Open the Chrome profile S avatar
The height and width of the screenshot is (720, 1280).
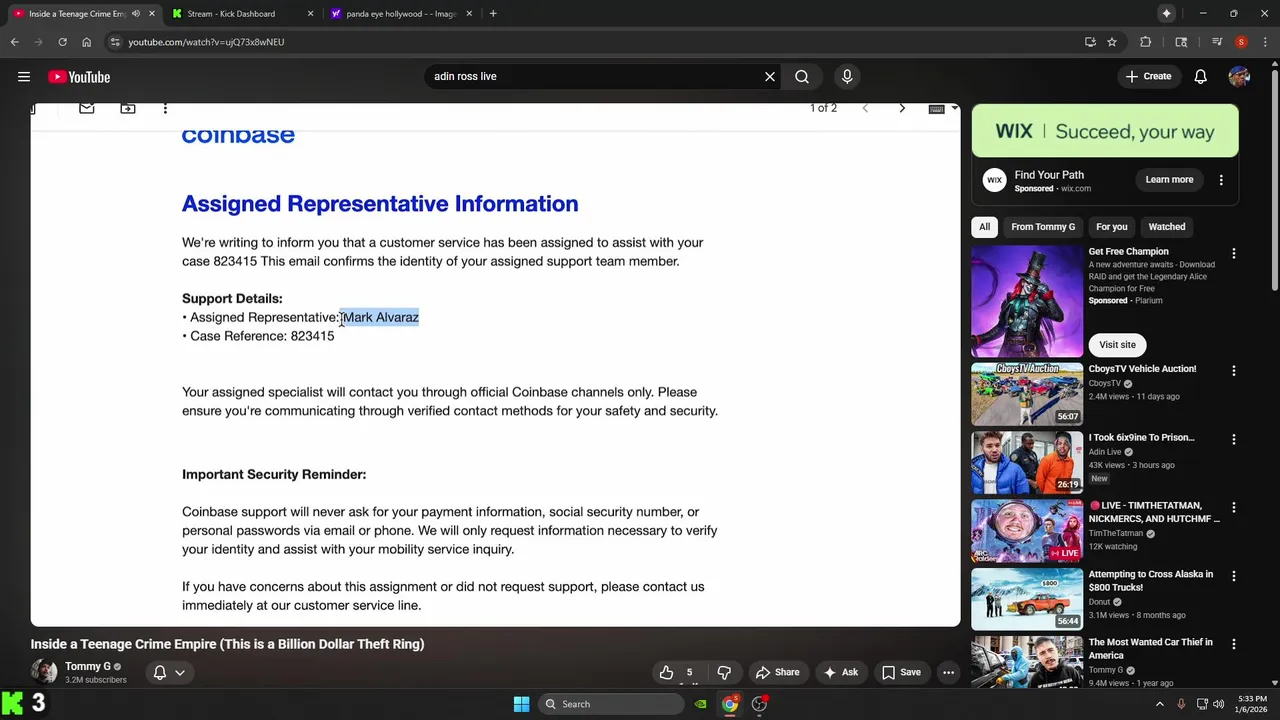click(1241, 42)
